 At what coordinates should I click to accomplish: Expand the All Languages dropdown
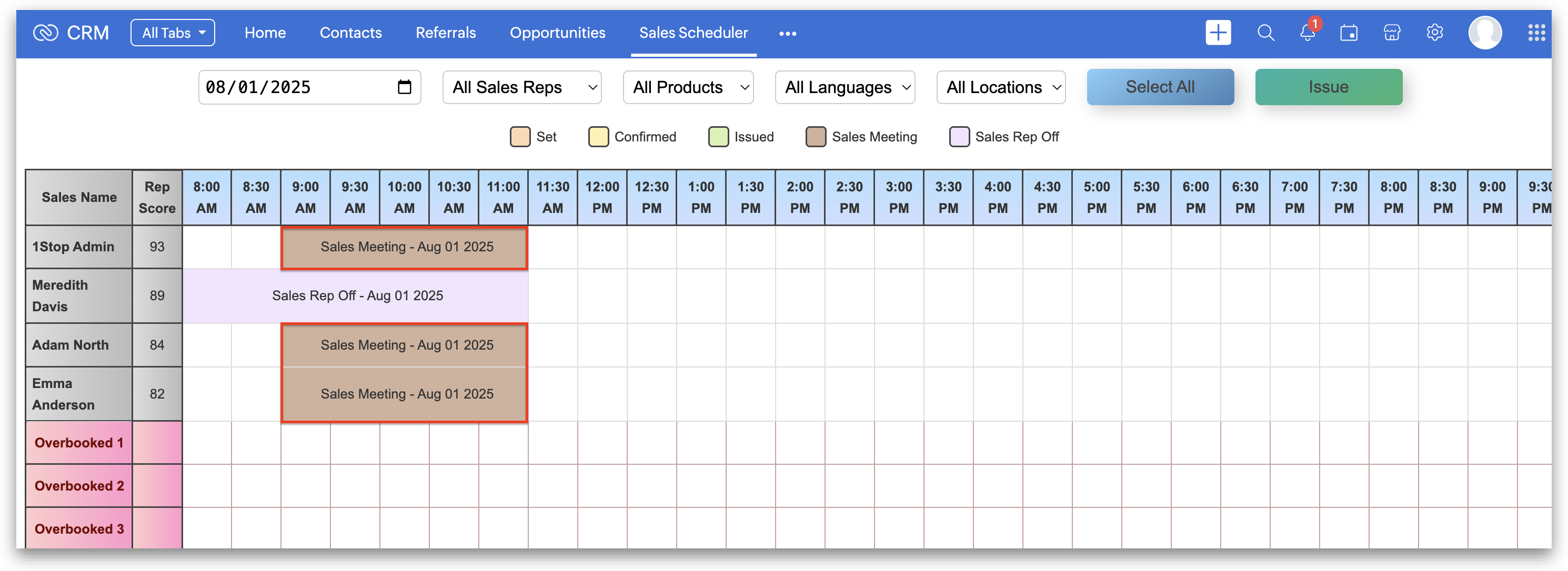coord(845,87)
